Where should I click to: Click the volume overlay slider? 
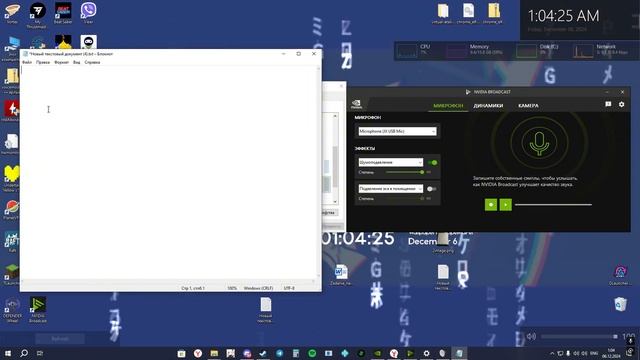pos(579,337)
